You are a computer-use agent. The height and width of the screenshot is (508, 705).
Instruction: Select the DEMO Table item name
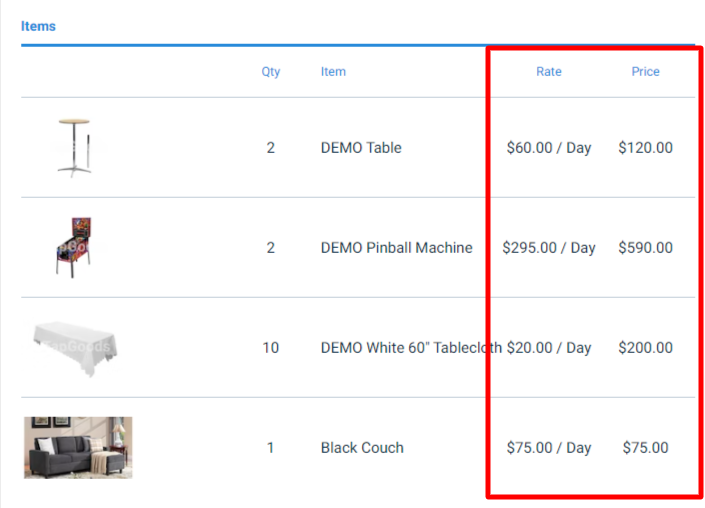pyautogui.click(x=361, y=147)
